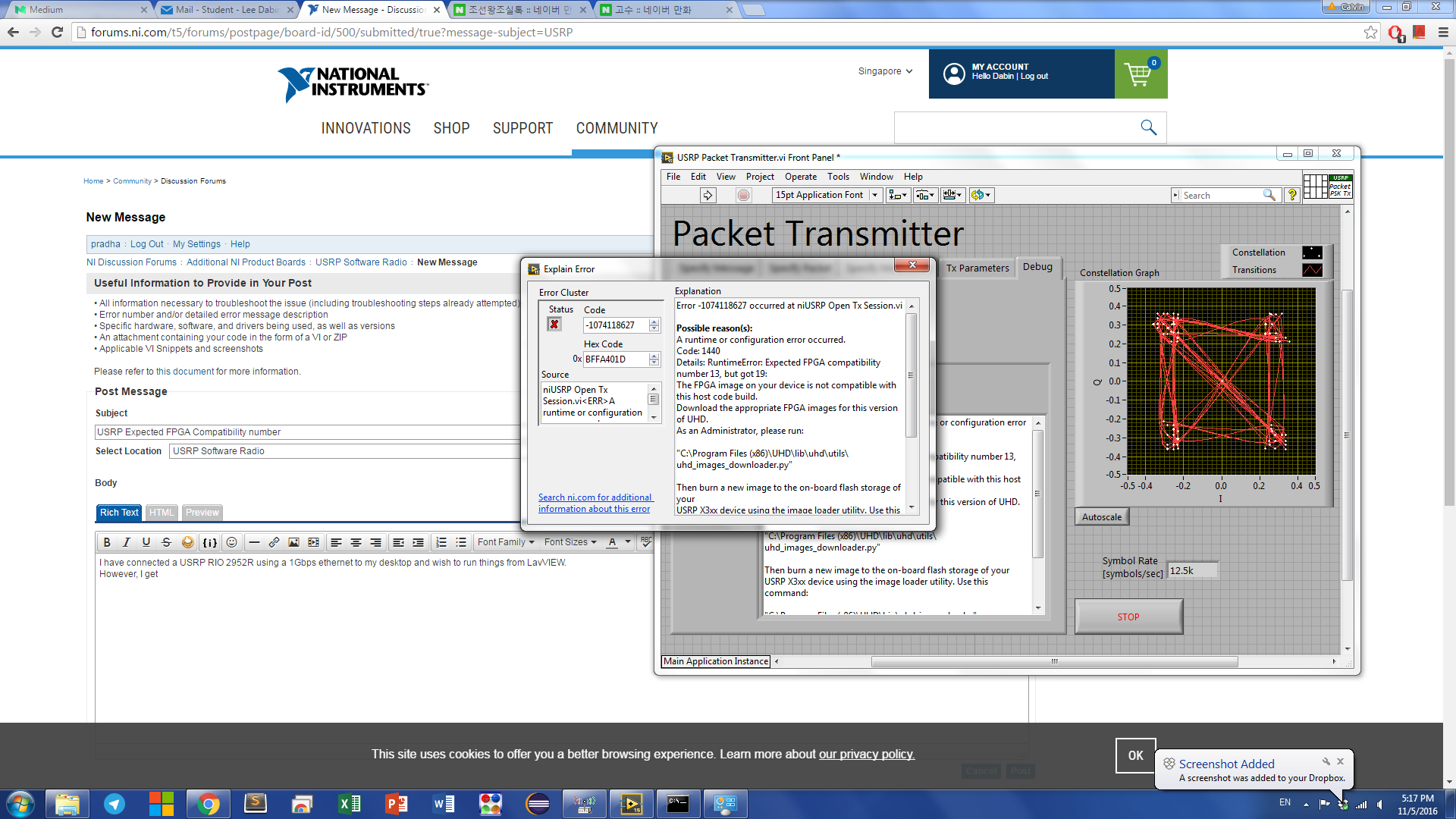This screenshot has height=819, width=1456.
Task: Click the error Code stepper arrows
Action: (654, 325)
